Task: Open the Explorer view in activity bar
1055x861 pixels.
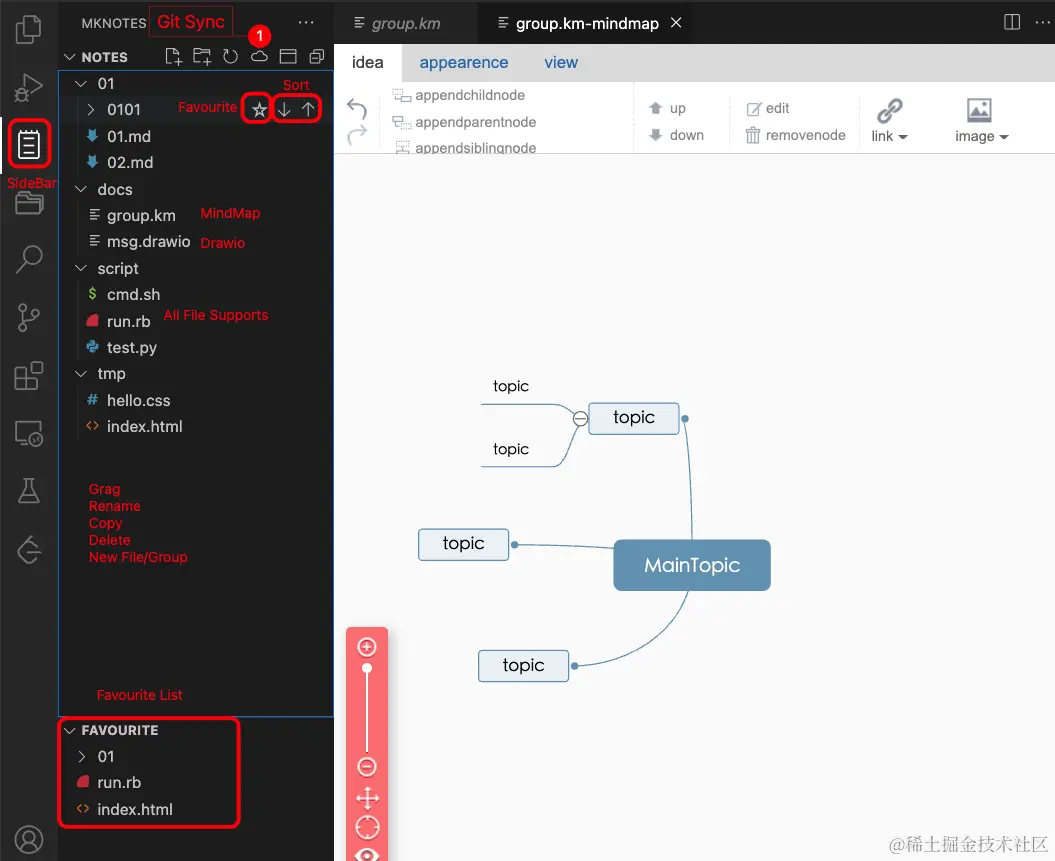Action: (x=28, y=29)
